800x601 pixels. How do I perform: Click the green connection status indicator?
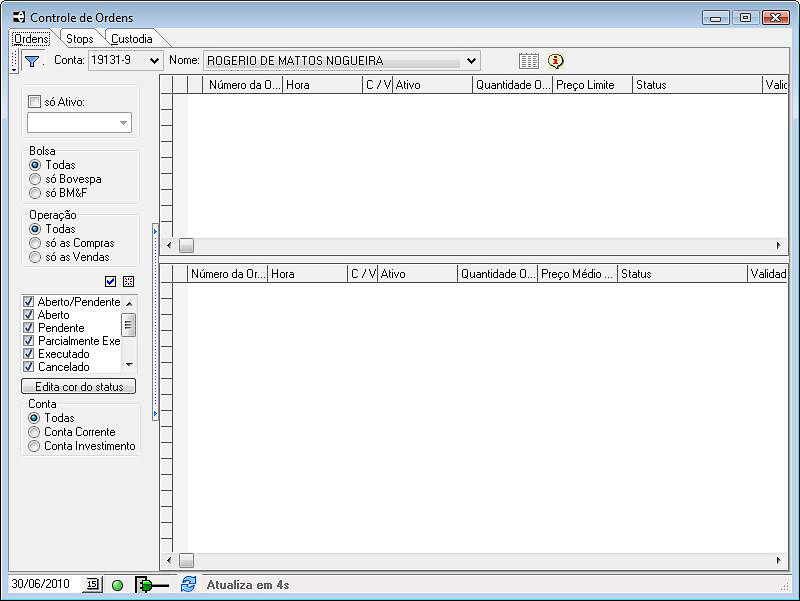pos(117,585)
